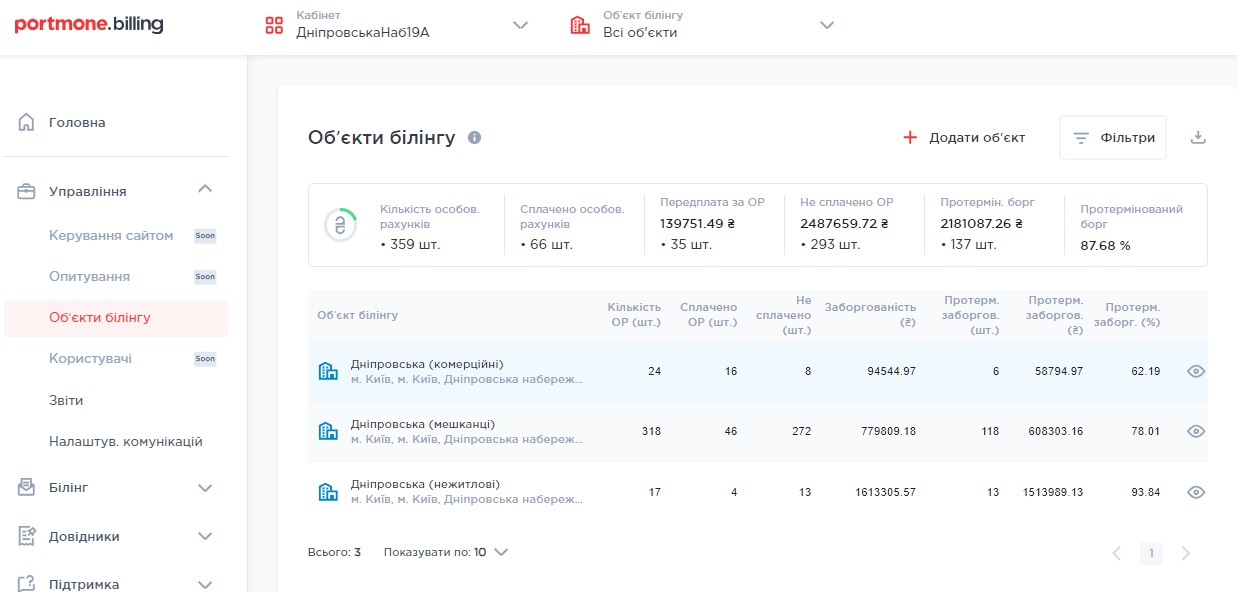1238x592 pixels.
Task: Click the Підтримка sidebar icon
Action: 27,584
